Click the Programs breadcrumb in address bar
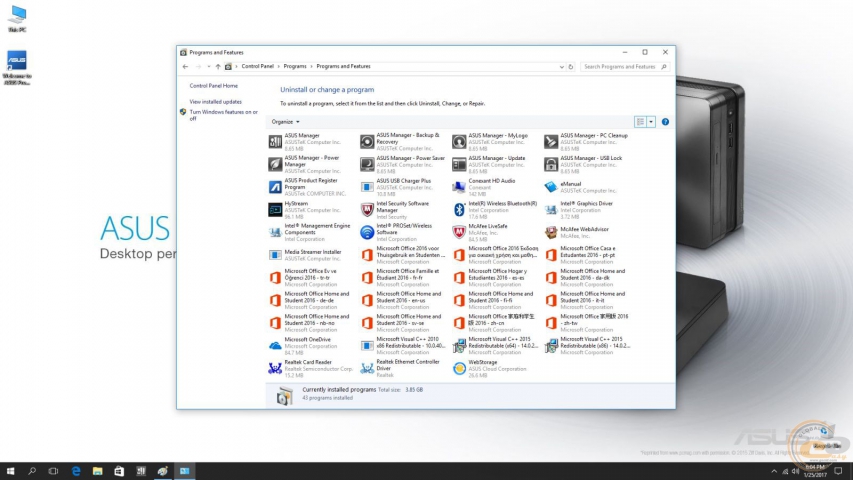853x480 pixels. [295, 66]
